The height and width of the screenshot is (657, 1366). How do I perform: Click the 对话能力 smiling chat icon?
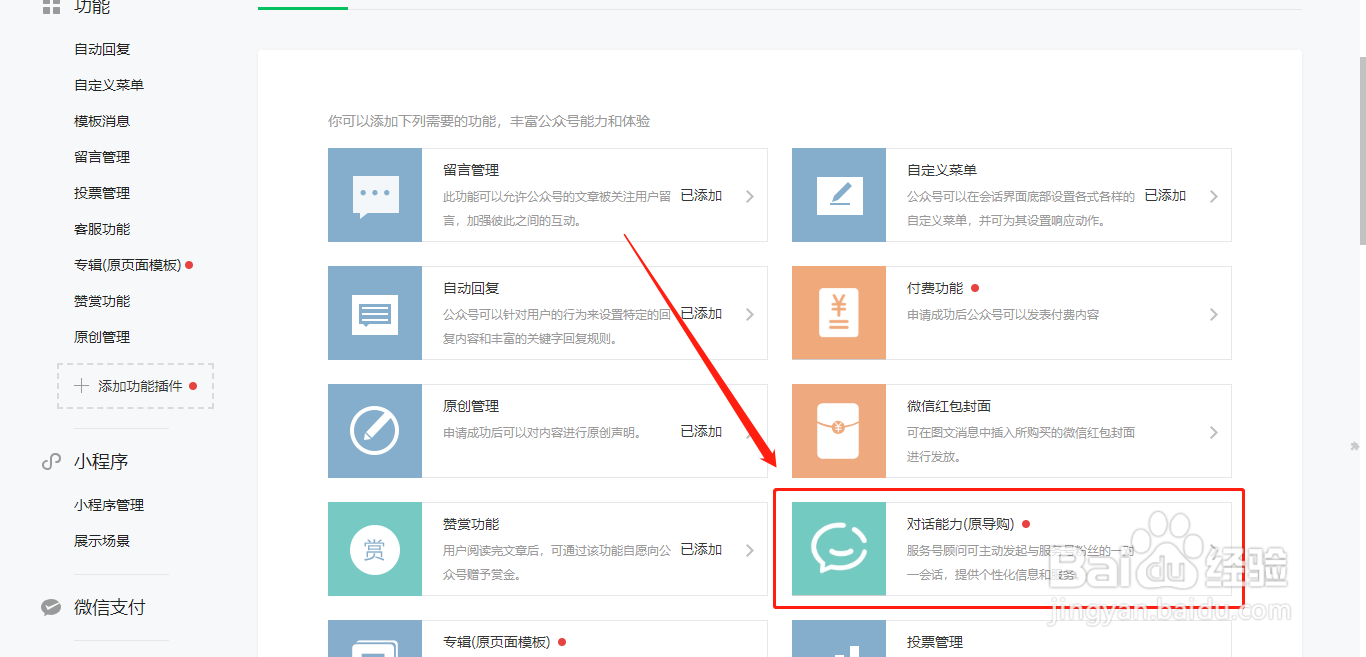(x=839, y=549)
